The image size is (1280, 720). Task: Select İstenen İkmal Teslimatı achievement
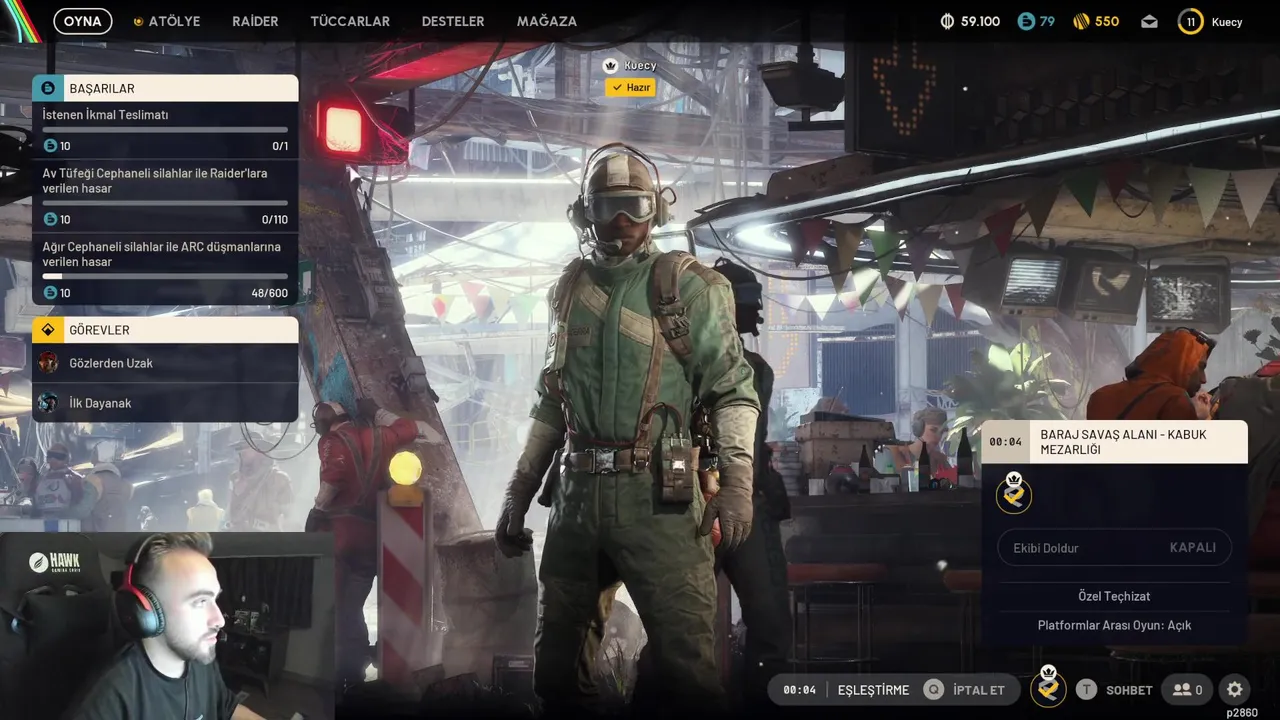click(165, 130)
